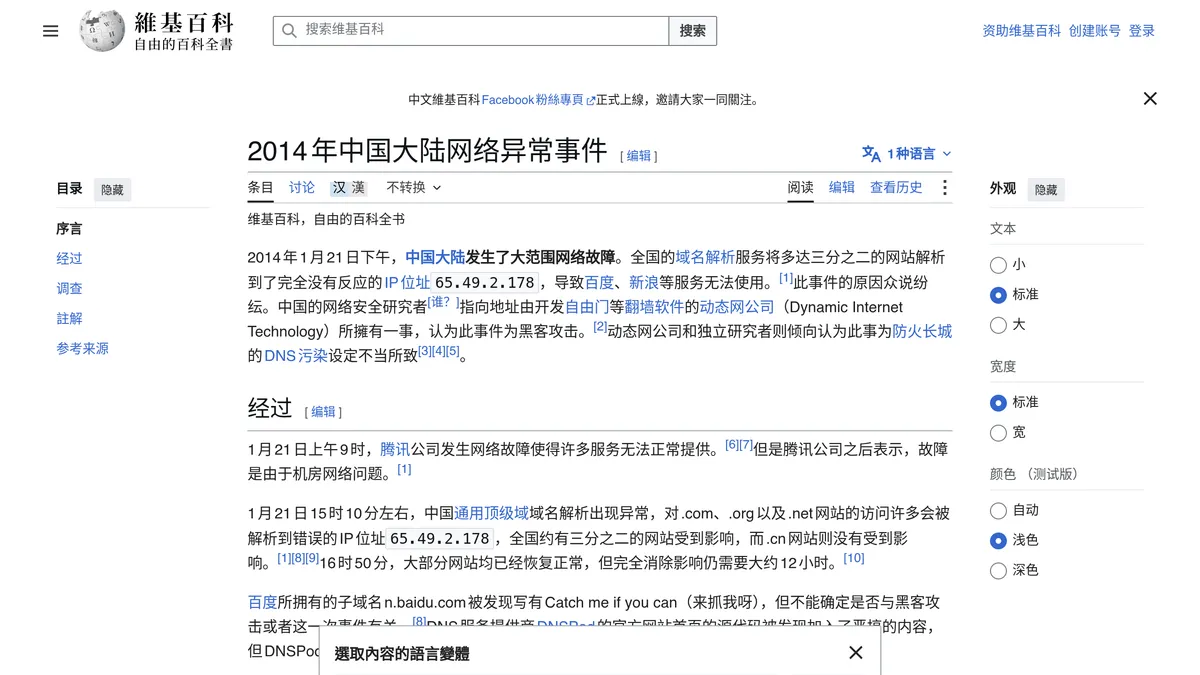The width and height of the screenshot is (1200, 675).
Task: Open the 不转换 variant dropdown
Action: coord(414,188)
